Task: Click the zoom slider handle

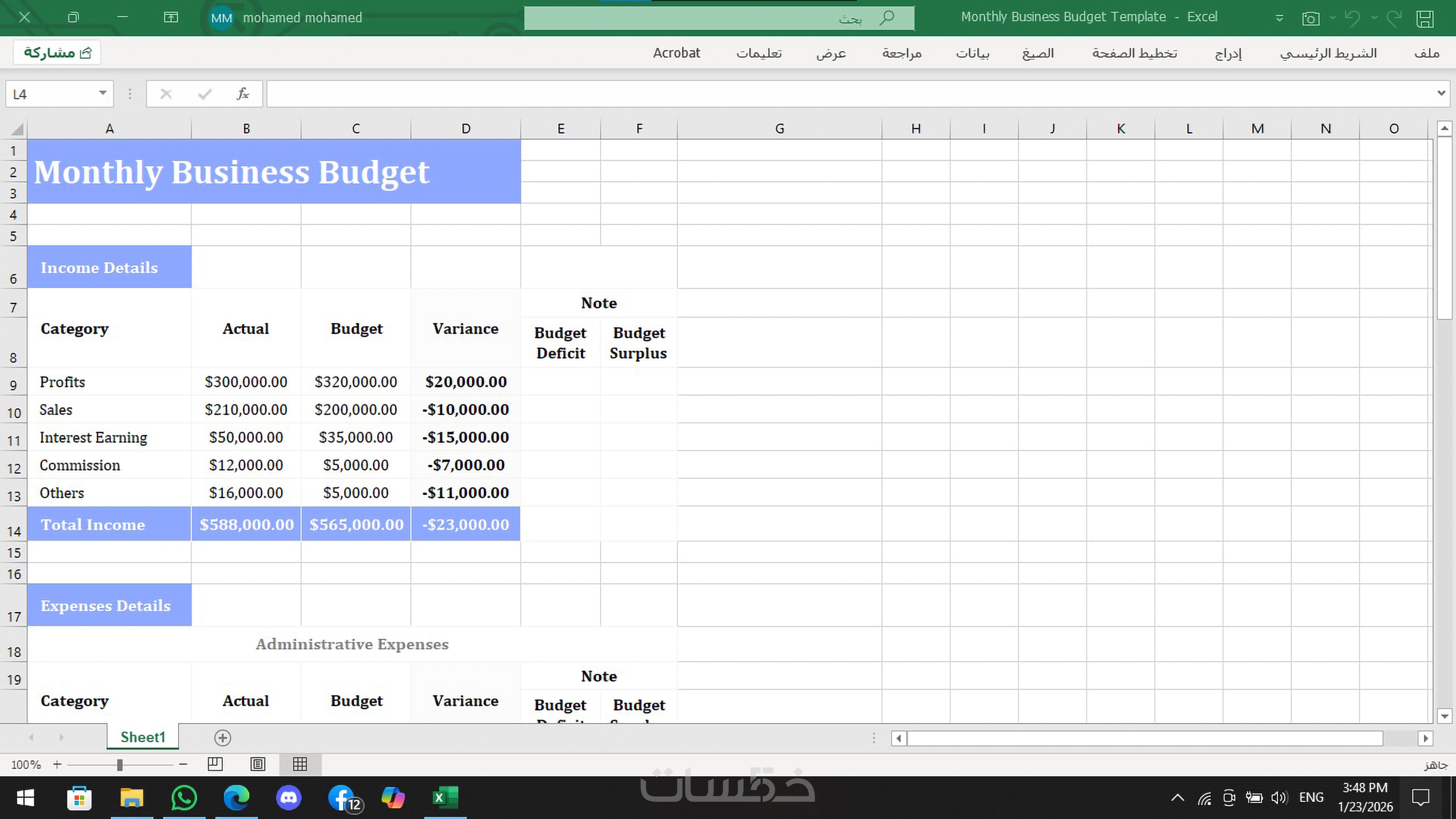Action: [x=120, y=765]
